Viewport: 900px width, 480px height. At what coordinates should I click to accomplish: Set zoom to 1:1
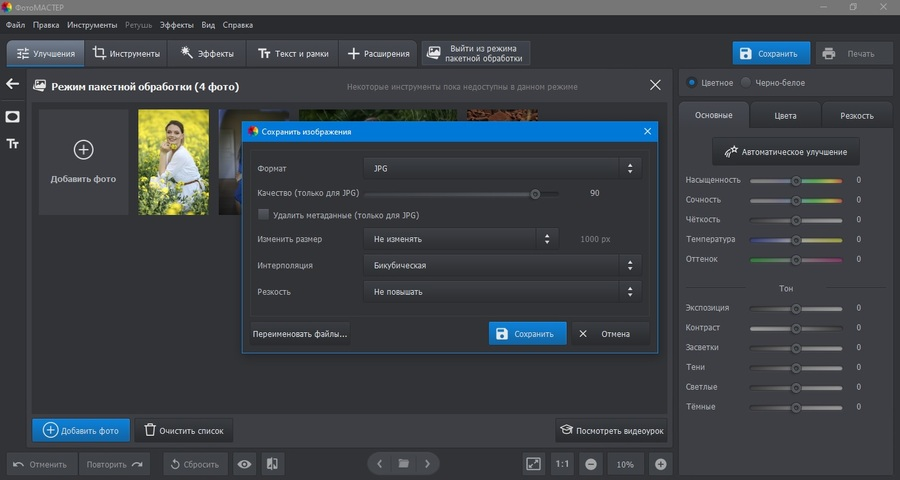562,464
